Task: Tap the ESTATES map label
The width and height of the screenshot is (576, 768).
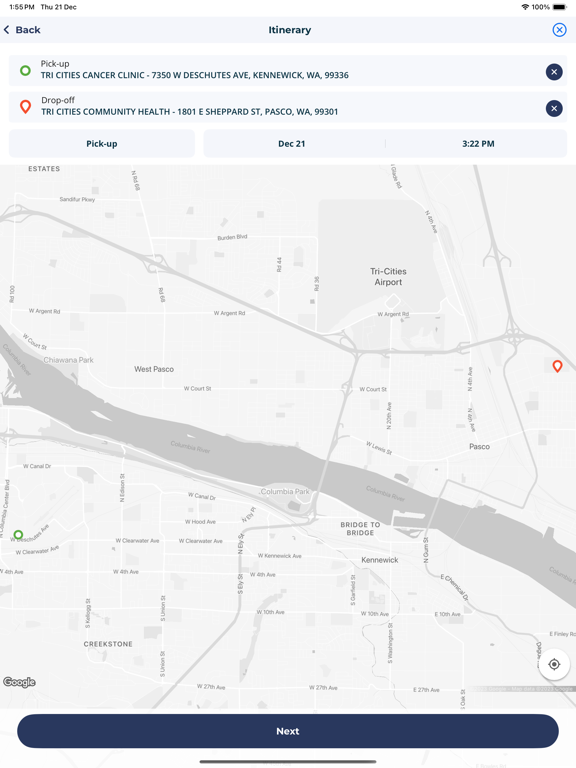Action: tap(44, 168)
